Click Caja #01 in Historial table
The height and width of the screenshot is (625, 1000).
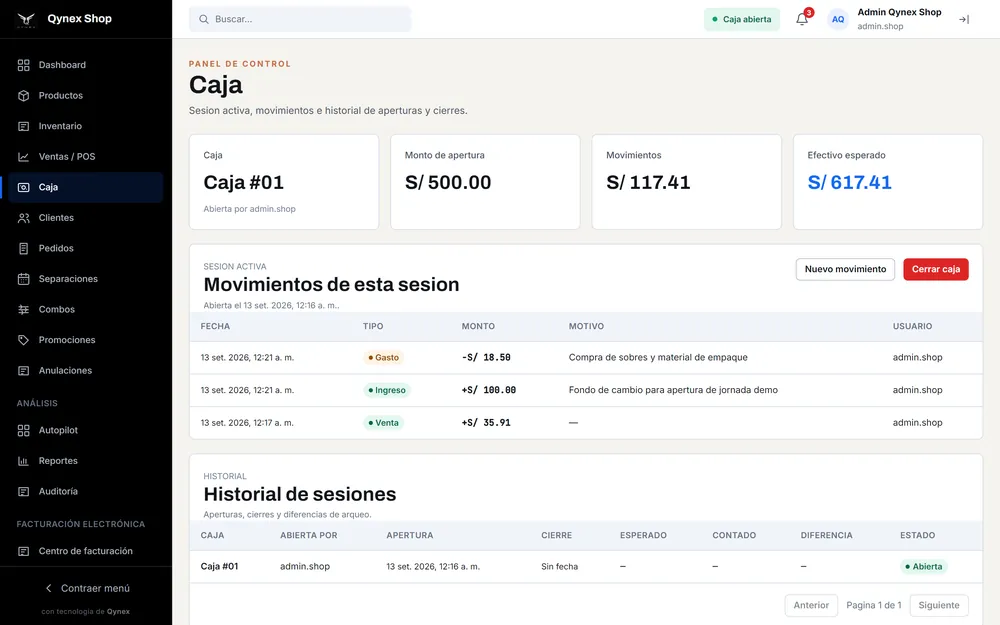pyautogui.click(x=219, y=566)
